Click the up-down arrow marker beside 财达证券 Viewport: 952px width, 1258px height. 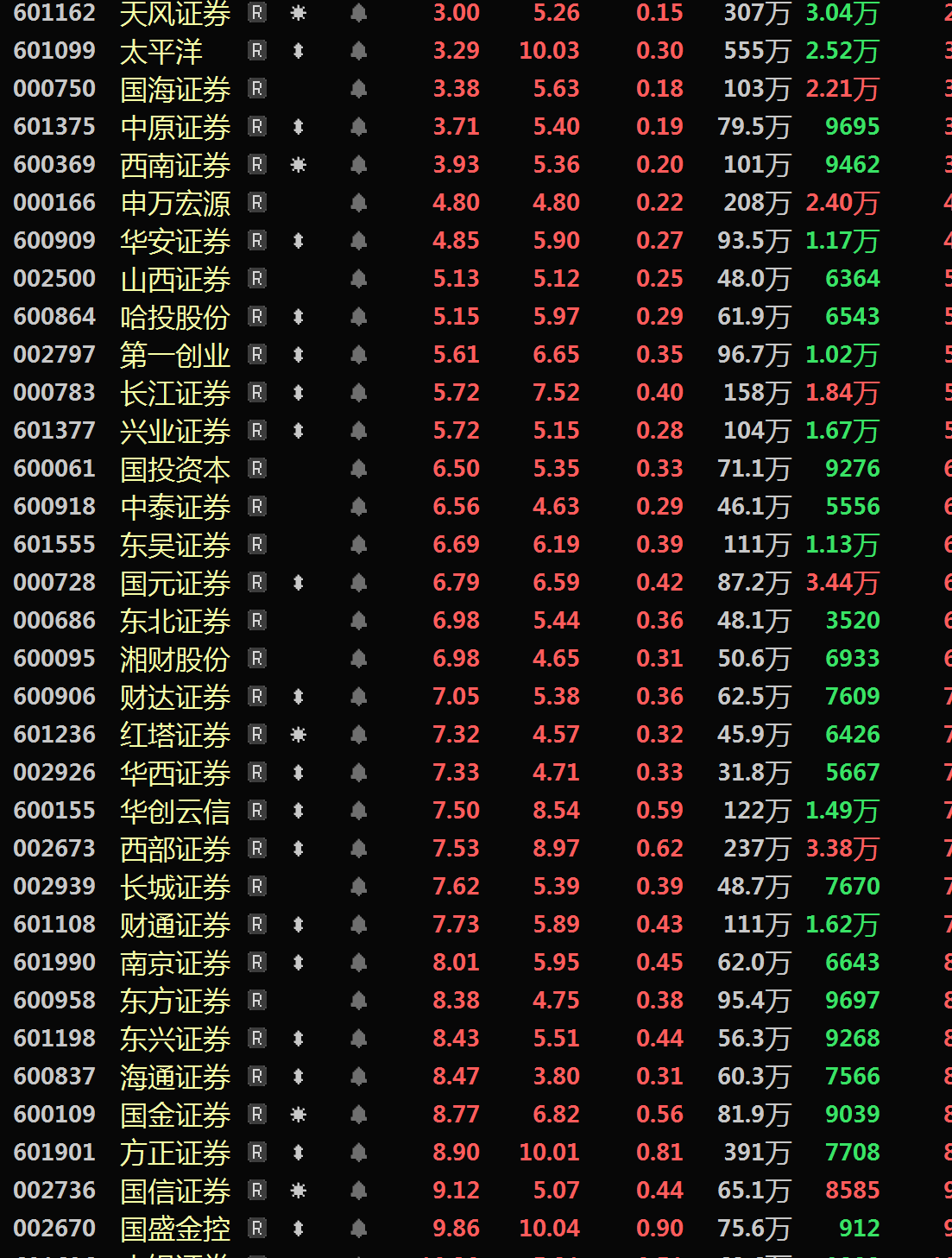299,697
